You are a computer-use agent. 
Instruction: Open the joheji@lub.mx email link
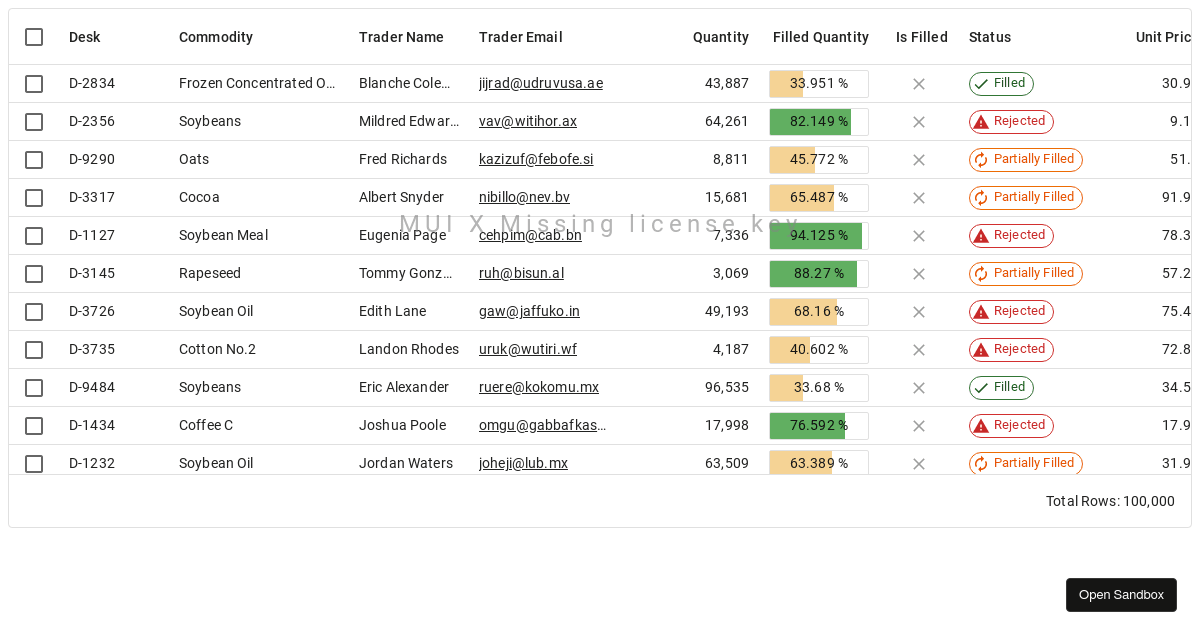click(523, 464)
